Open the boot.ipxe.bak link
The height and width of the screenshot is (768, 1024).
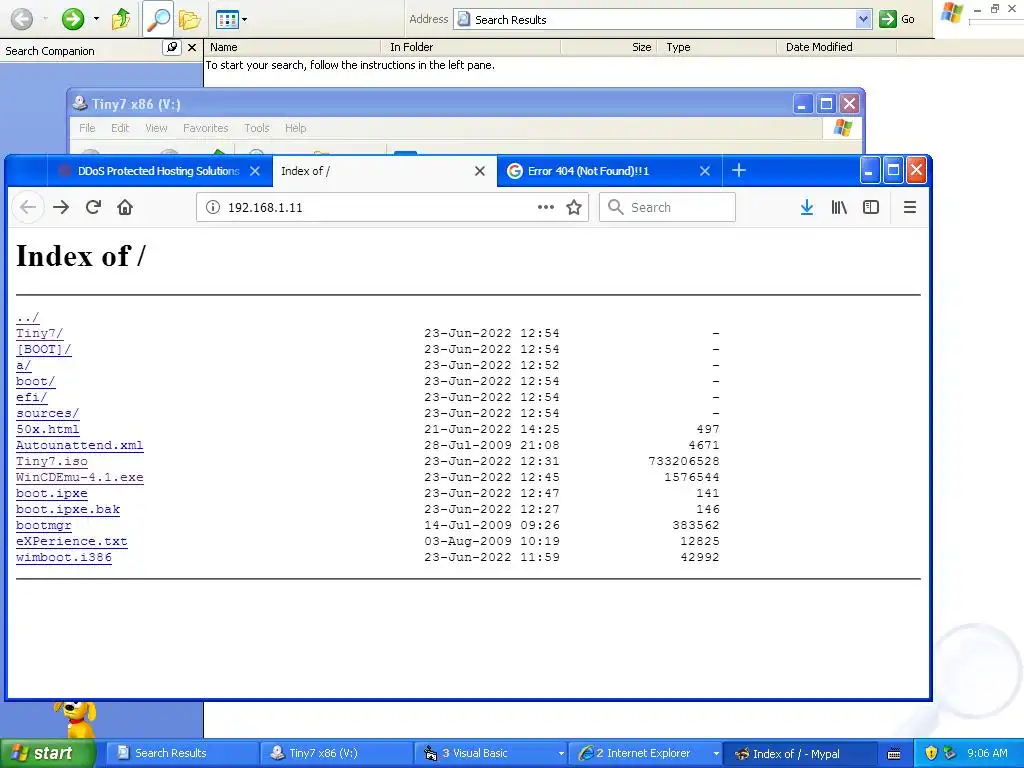click(67, 509)
